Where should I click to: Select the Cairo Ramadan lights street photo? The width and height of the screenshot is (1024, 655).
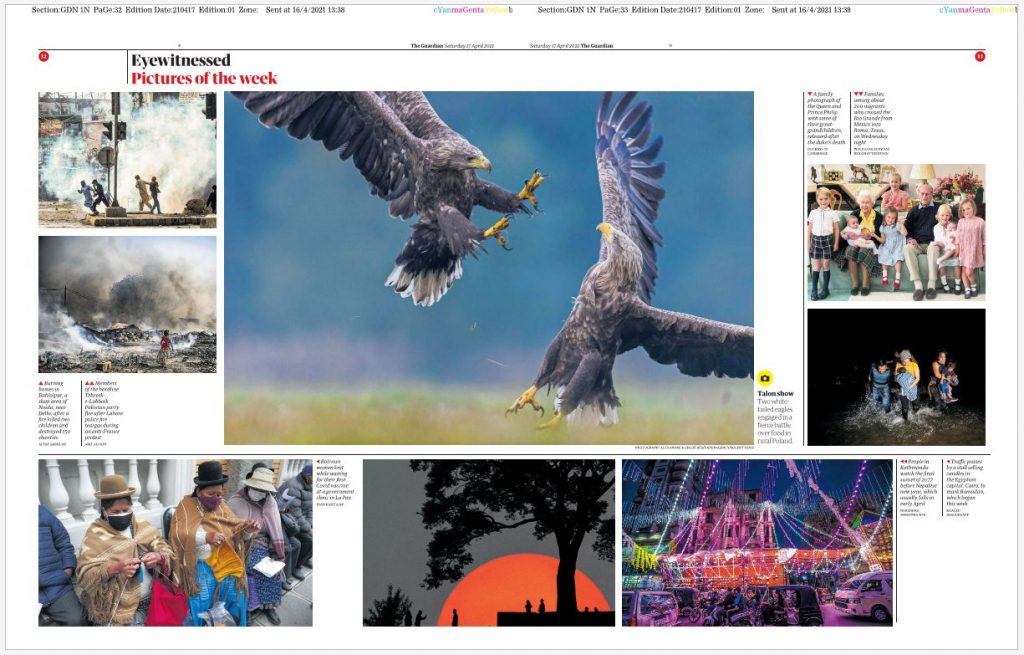pyautogui.click(x=757, y=542)
